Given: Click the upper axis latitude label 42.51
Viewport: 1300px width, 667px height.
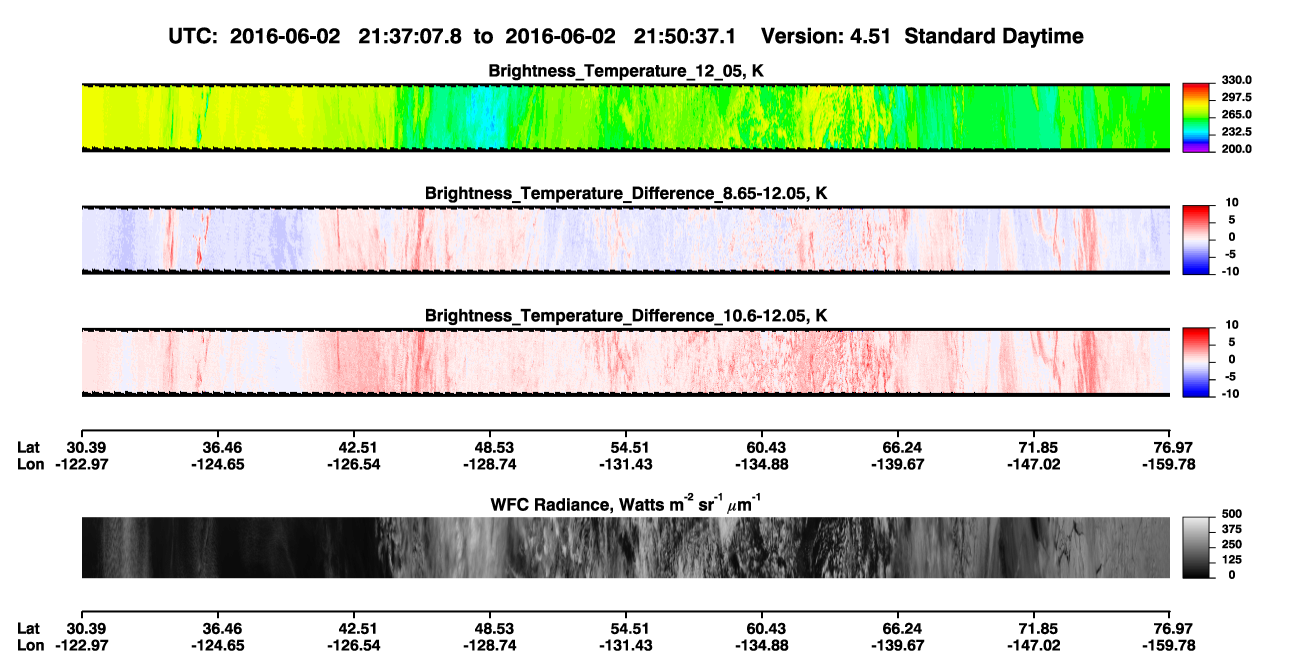Looking at the screenshot, I should click(x=353, y=448).
